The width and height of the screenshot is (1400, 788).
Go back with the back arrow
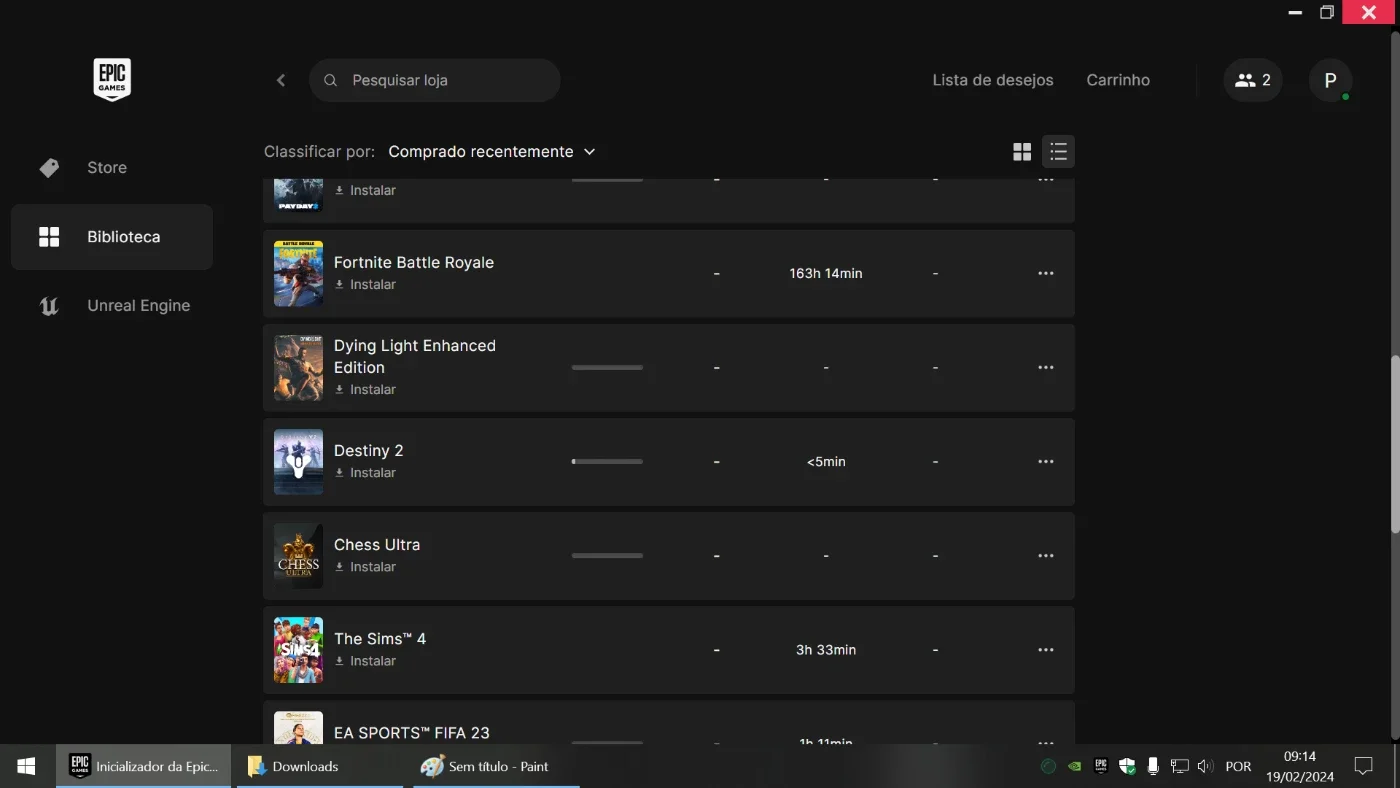[281, 80]
